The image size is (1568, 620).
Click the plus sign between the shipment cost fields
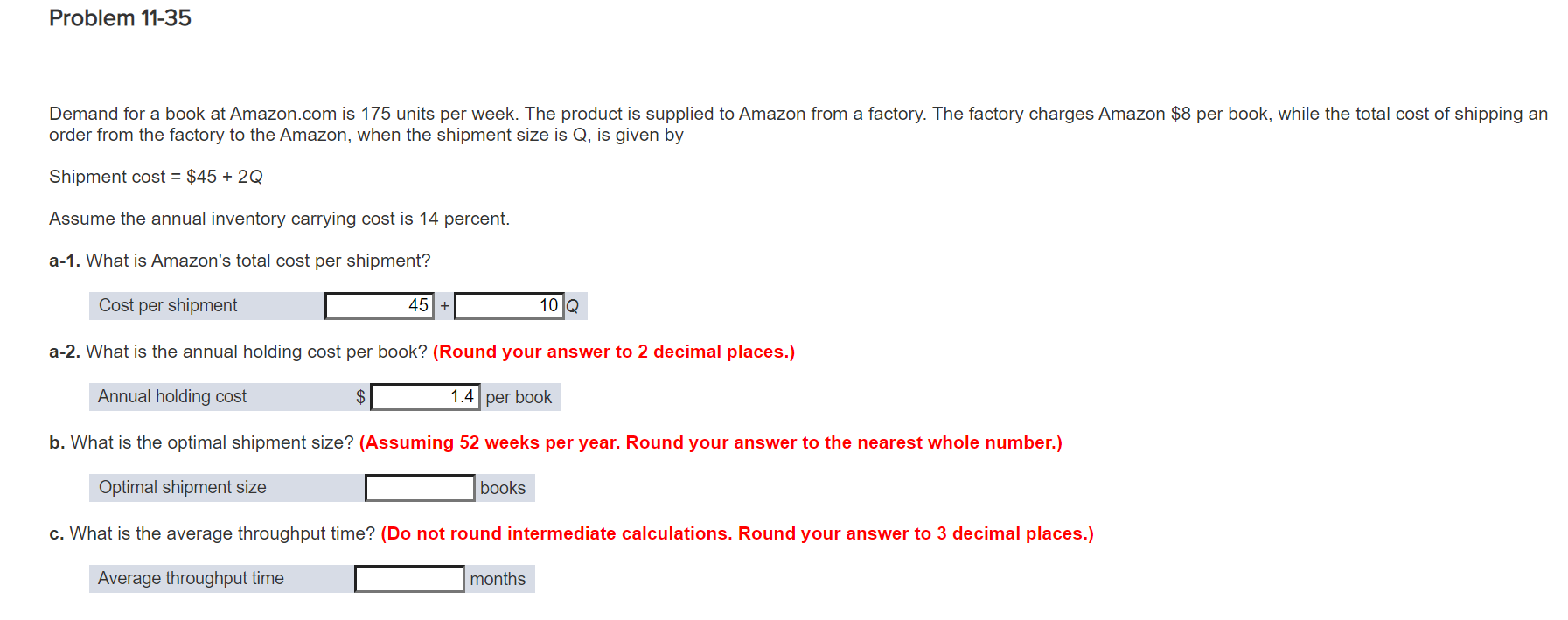[x=443, y=305]
